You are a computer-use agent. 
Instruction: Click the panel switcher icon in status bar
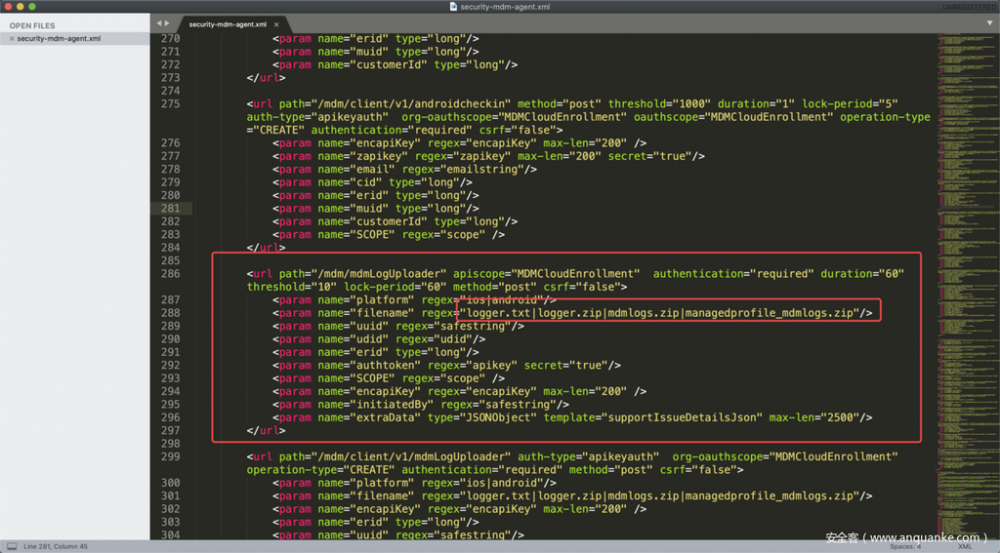pyautogui.click(x=11, y=547)
